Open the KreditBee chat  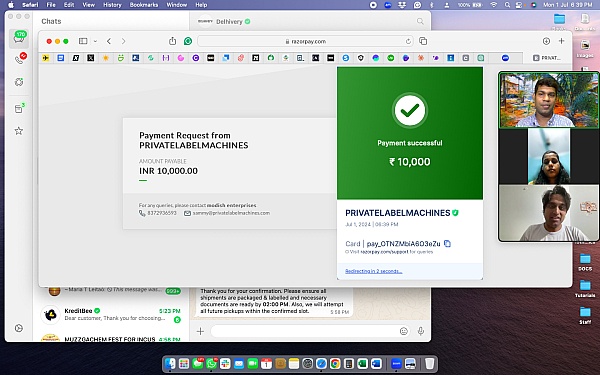click(111, 315)
